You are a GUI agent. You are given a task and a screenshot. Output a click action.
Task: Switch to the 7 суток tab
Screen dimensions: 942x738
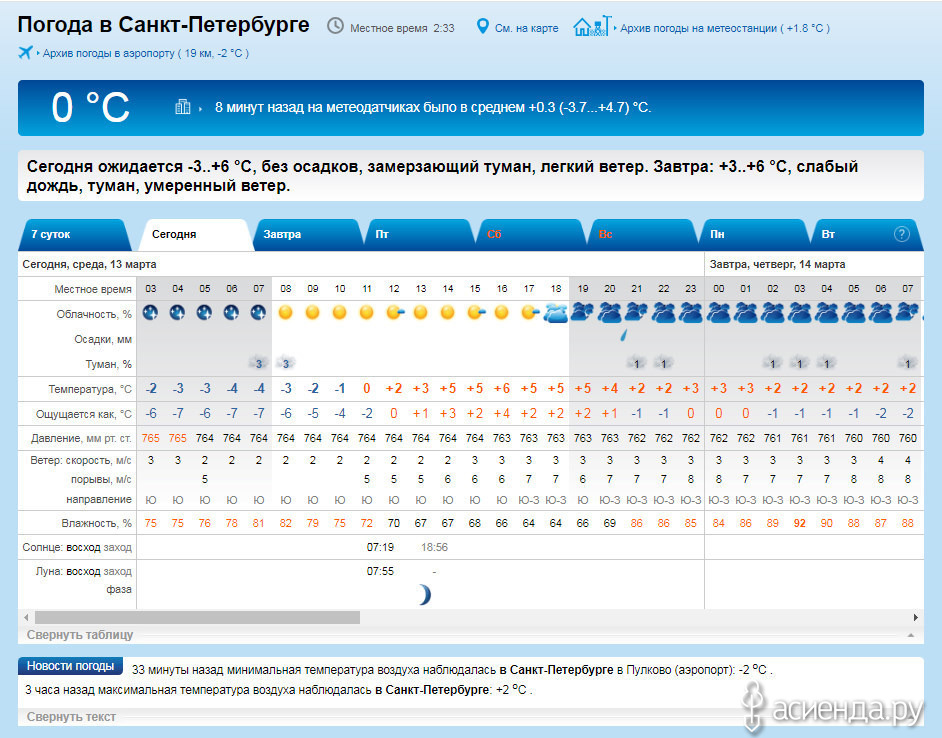(x=74, y=234)
